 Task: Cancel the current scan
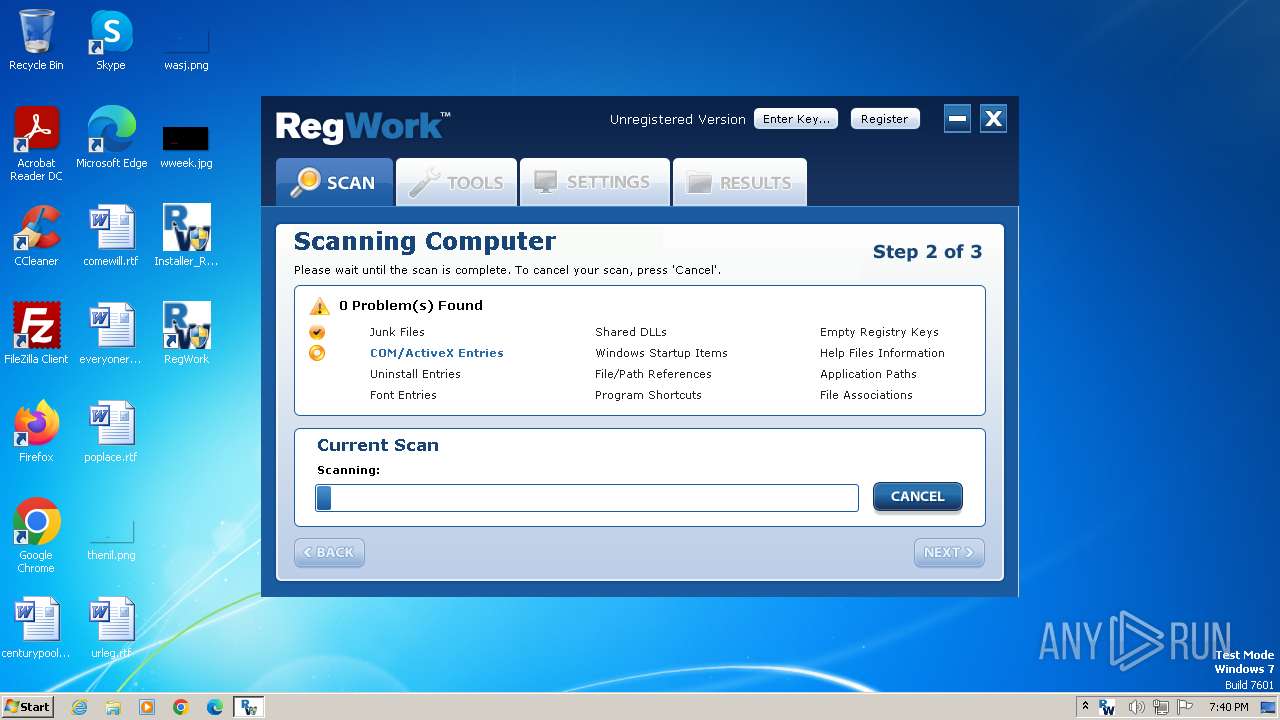coord(918,497)
